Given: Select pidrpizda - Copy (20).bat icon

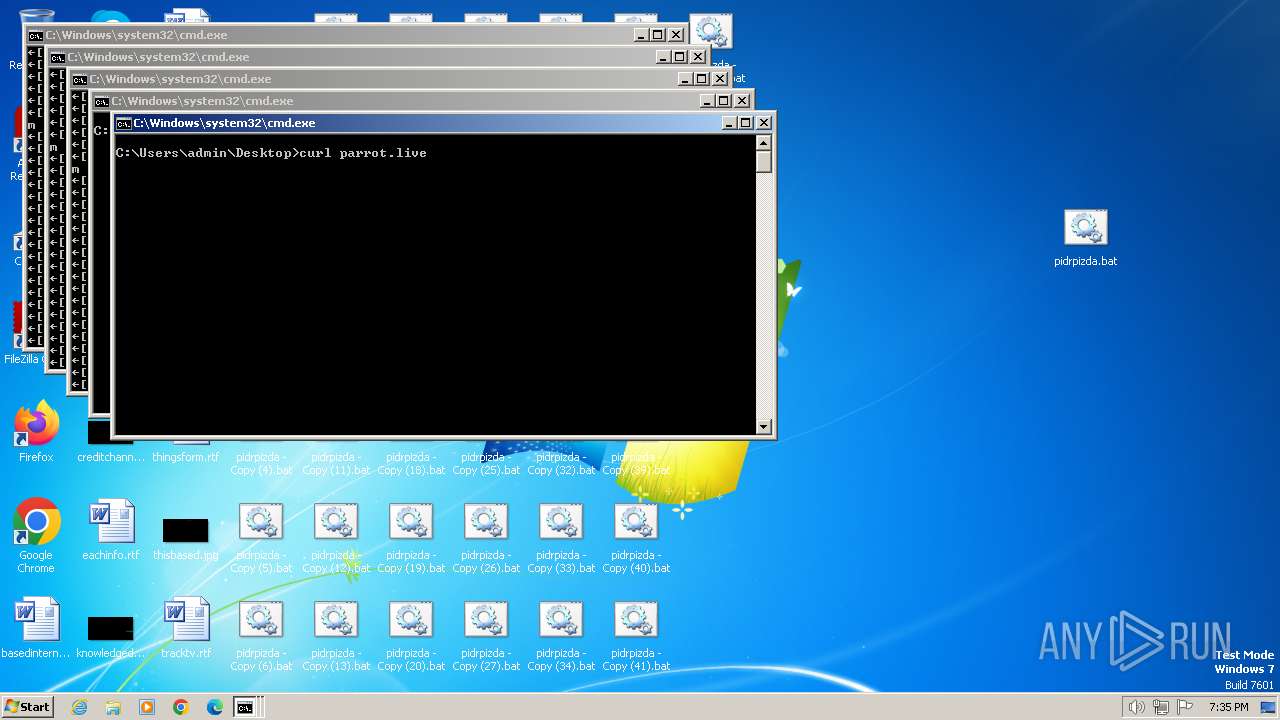Looking at the screenshot, I should [411, 636].
